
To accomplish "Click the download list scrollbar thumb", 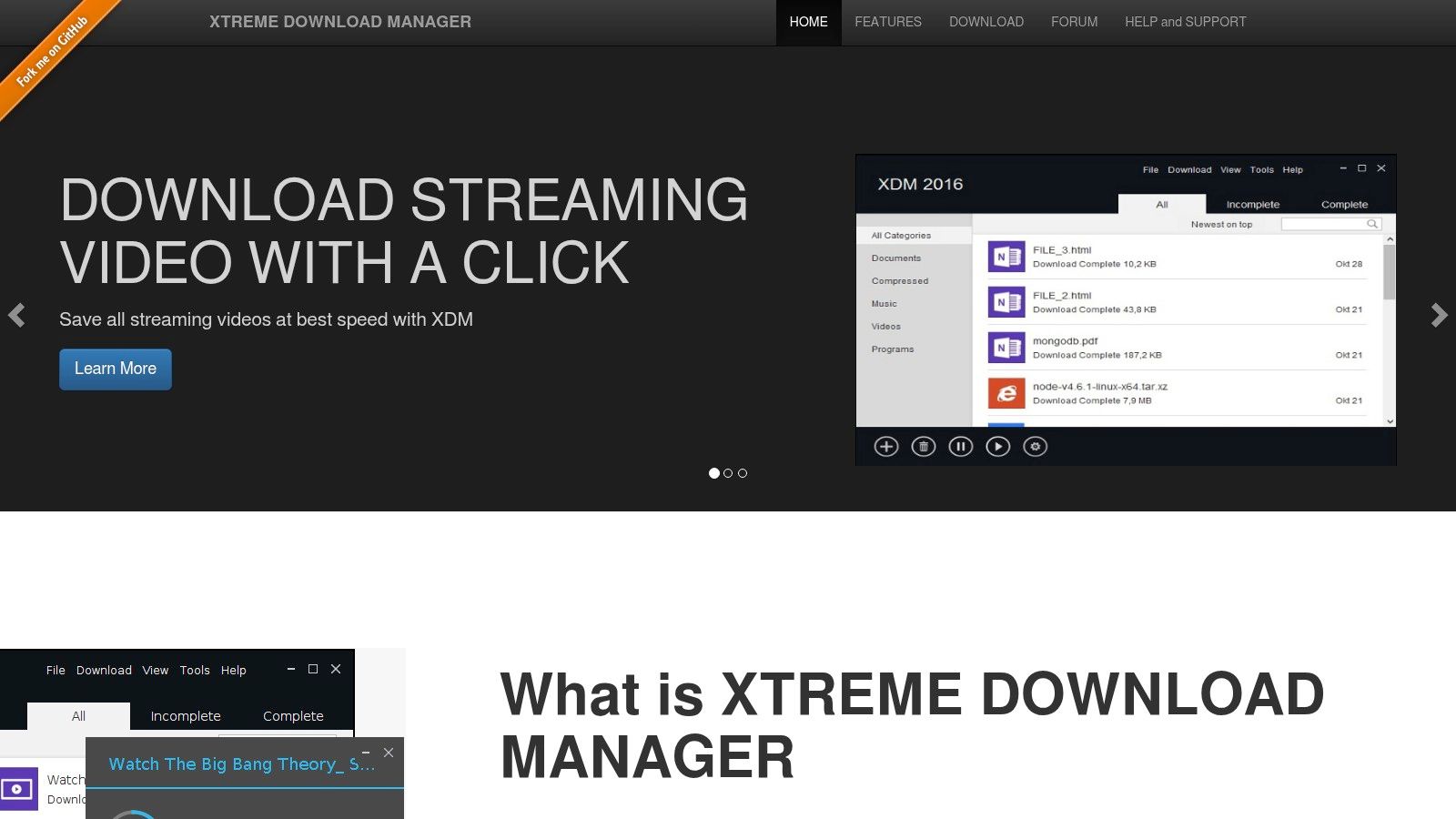I will click(x=1390, y=272).
